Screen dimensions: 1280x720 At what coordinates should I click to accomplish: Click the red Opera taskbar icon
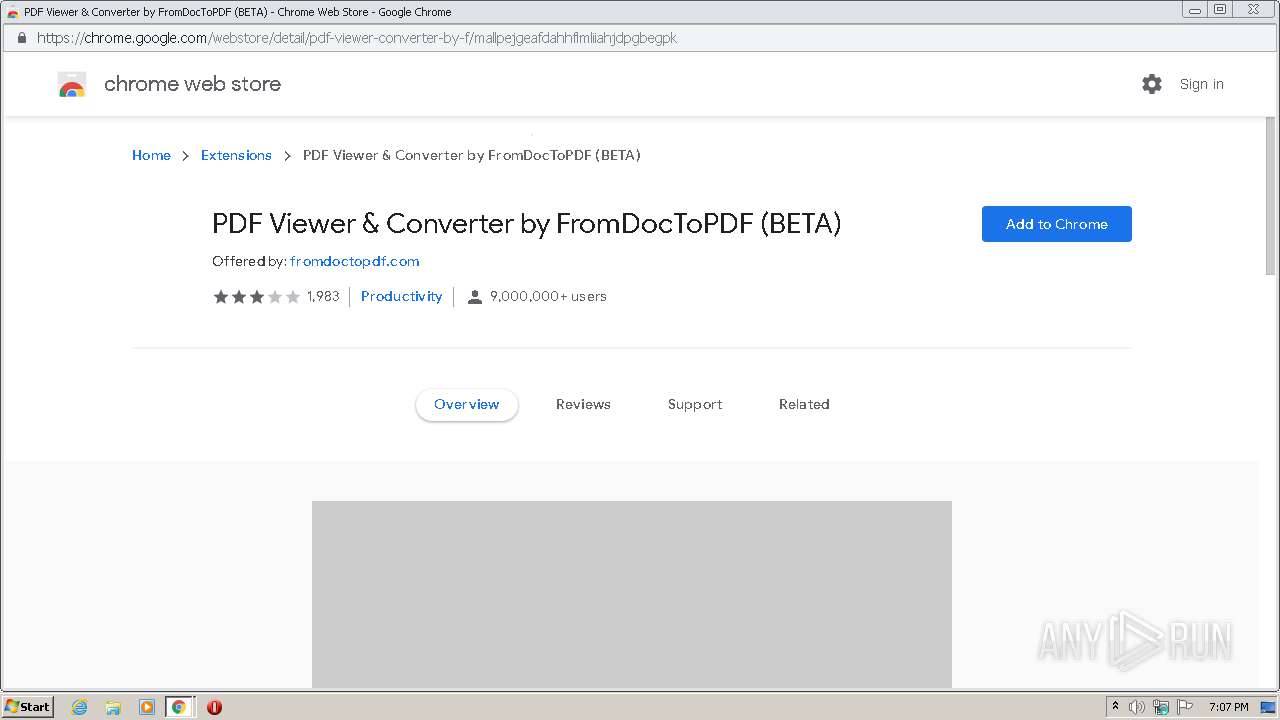pos(214,707)
